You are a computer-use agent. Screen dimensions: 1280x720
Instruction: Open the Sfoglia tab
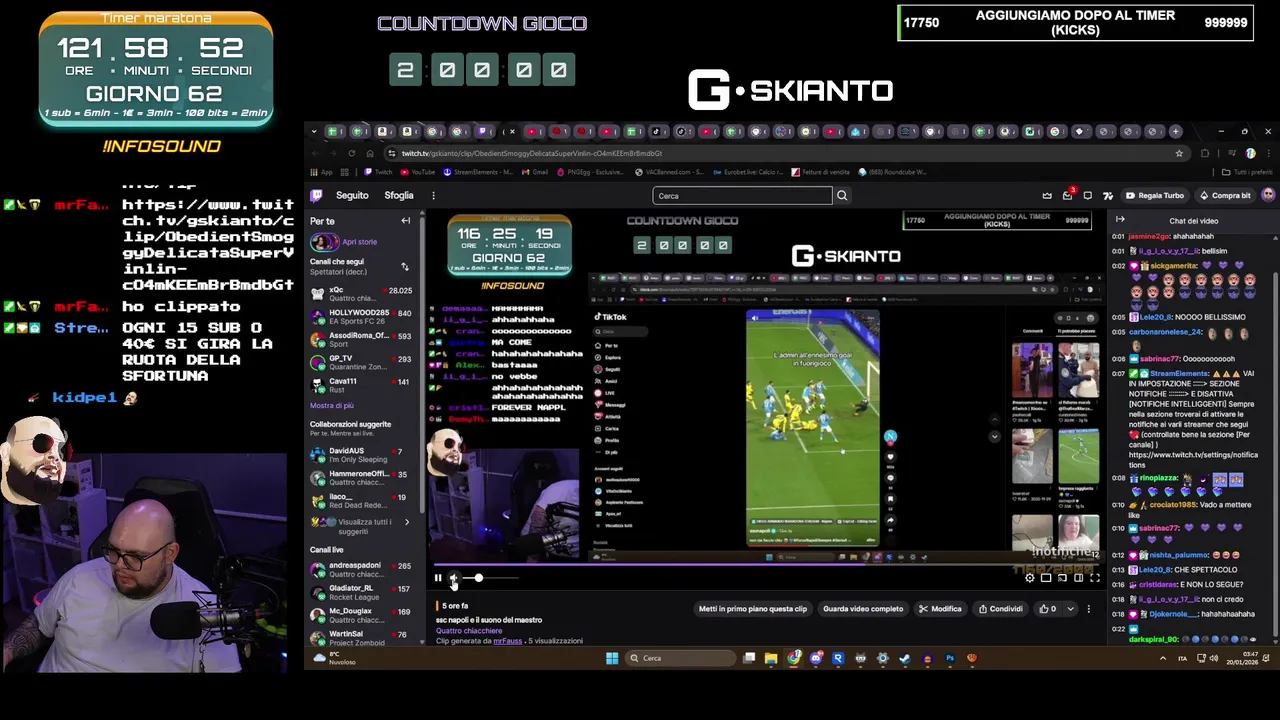399,196
